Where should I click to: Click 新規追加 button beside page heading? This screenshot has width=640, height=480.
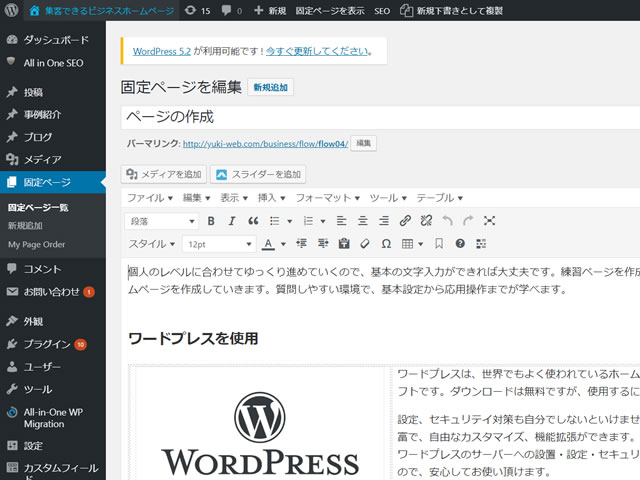click(x=270, y=87)
